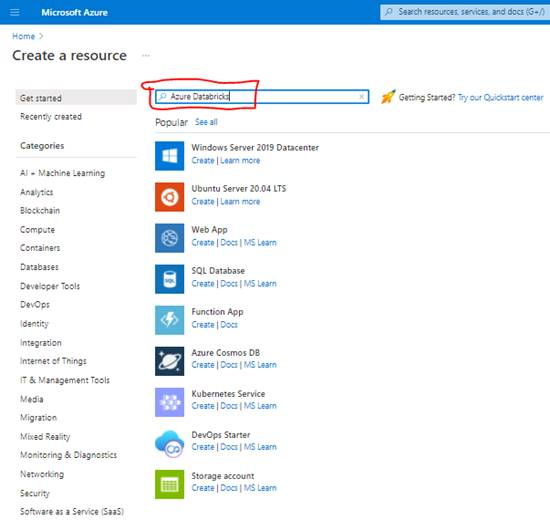Click the Windows Server 2019 Datacenter icon

tap(169, 156)
